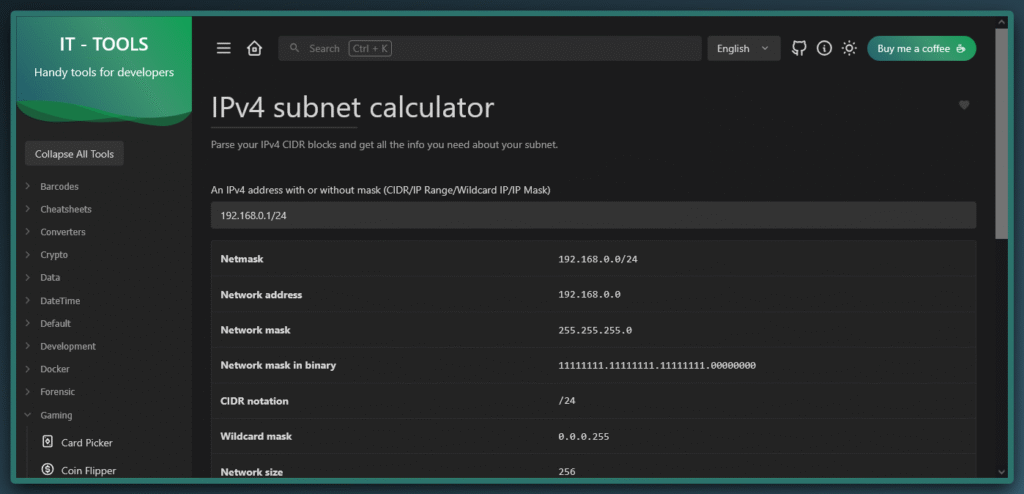This screenshot has height=494, width=1024.
Task: Click Buy me a coffee button
Action: [921, 48]
